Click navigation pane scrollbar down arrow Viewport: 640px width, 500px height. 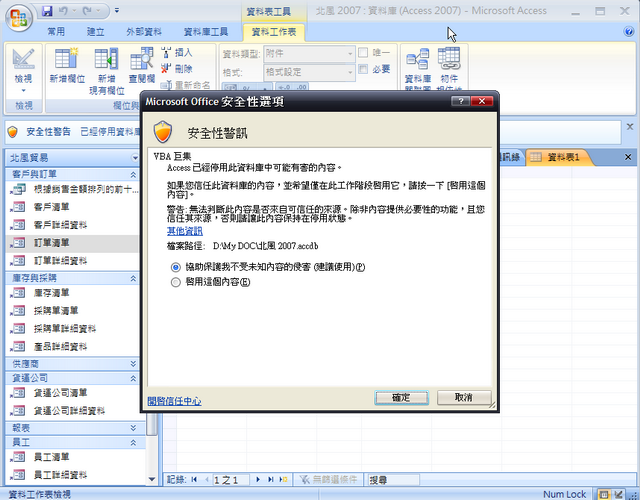(x=152, y=479)
